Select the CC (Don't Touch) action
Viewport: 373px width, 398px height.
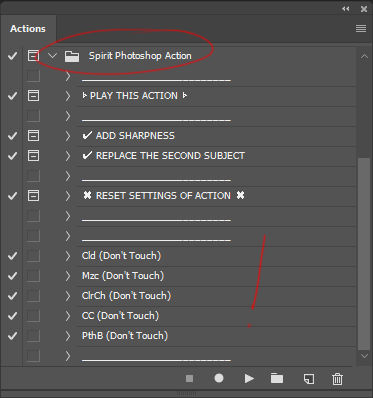click(x=217, y=316)
